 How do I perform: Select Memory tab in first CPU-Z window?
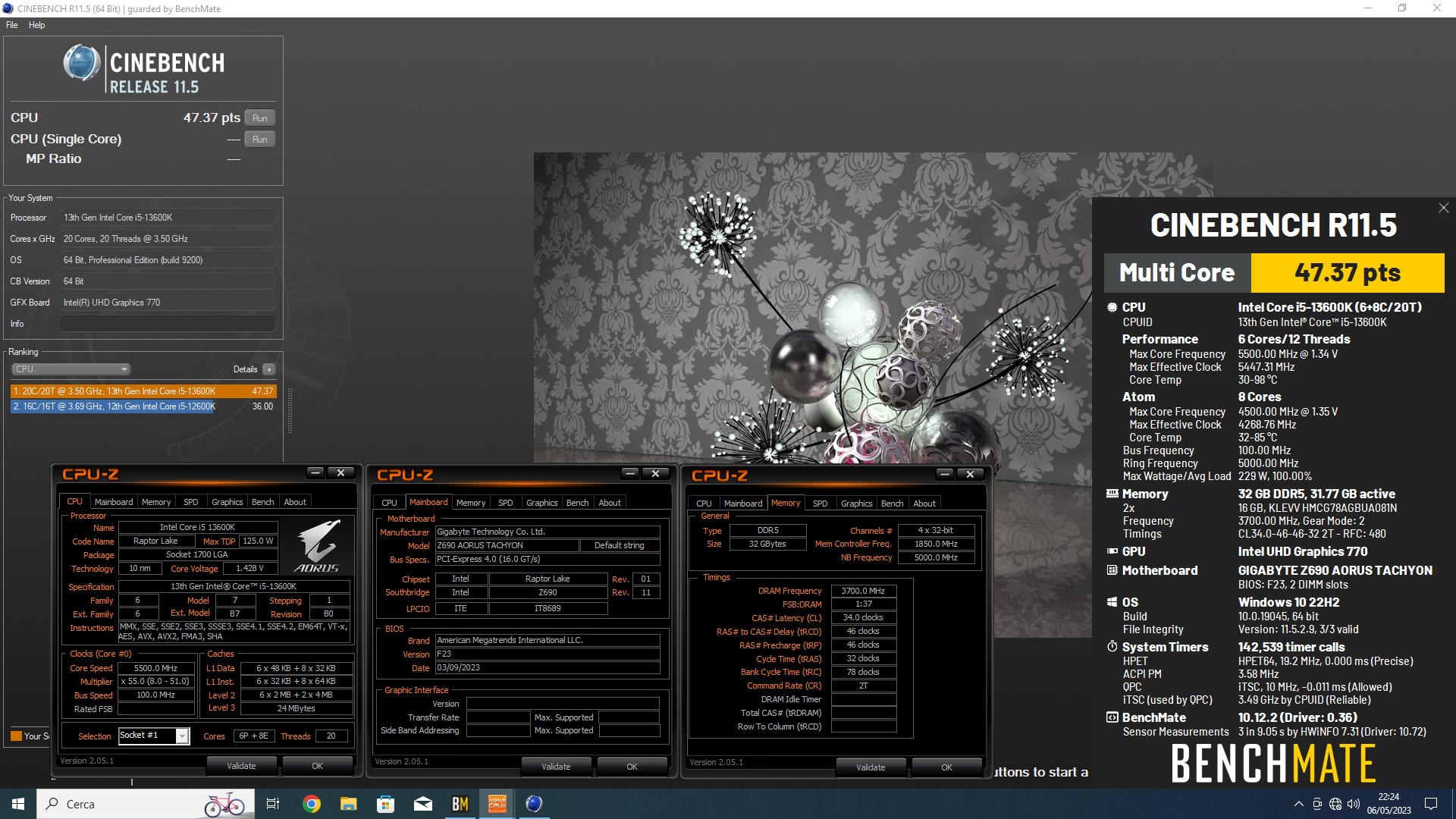click(x=156, y=502)
